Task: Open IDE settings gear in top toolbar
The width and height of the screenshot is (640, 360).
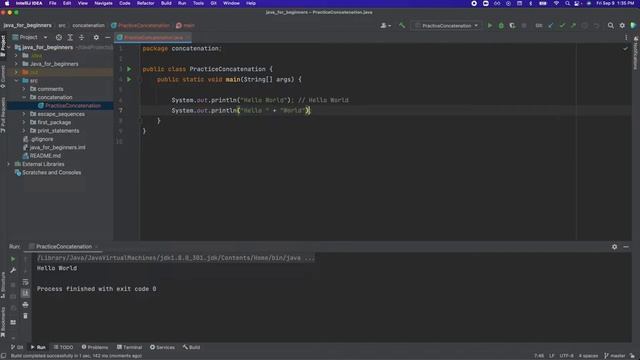Action: pos(622,25)
